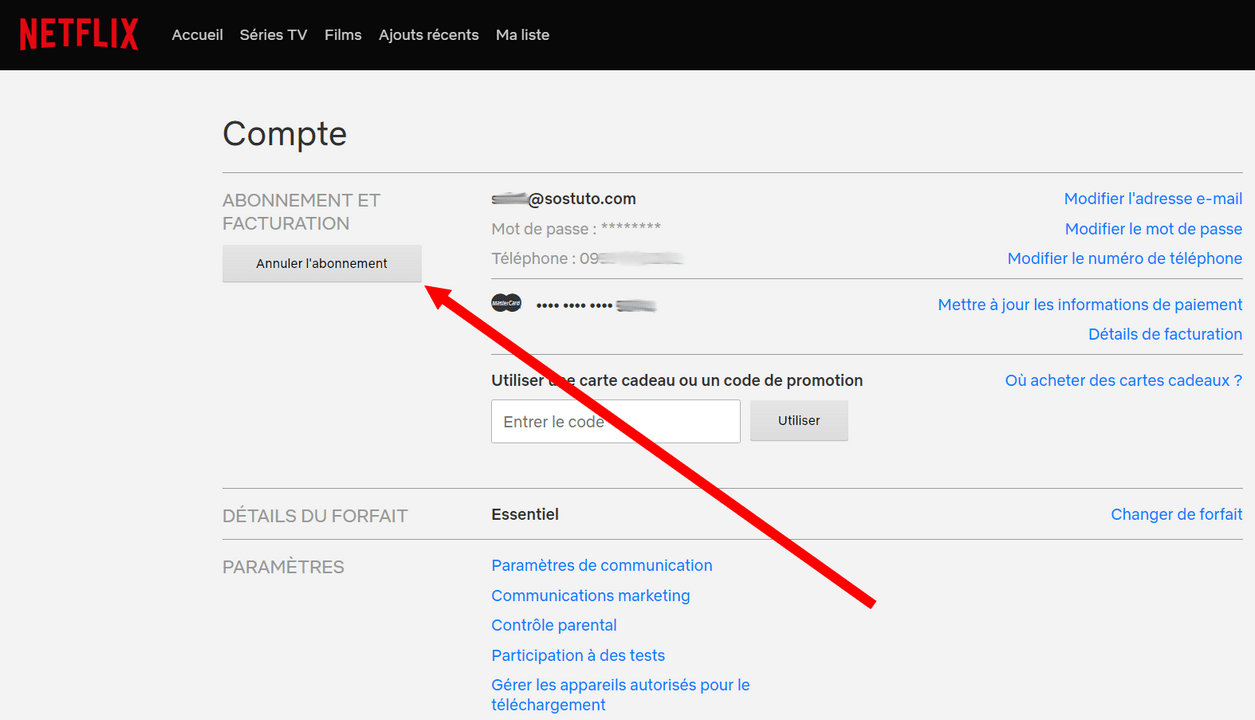The image size is (1255, 720).
Task: Open Ma liste in the navigation
Action: [x=523, y=35]
